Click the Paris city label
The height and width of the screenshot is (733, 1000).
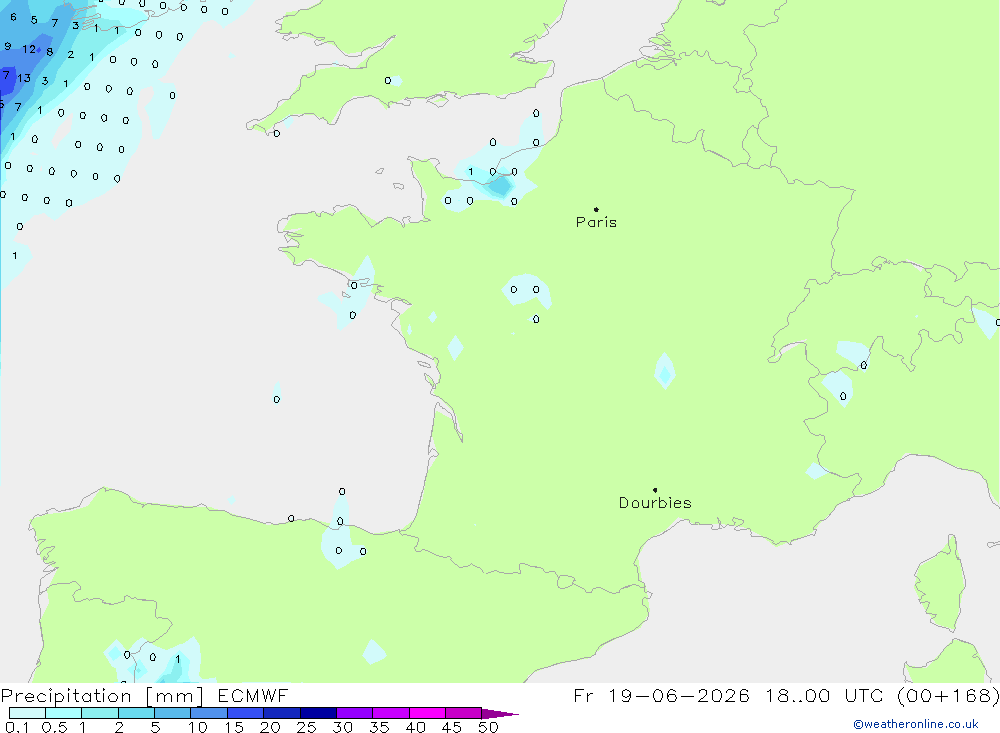(596, 222)
